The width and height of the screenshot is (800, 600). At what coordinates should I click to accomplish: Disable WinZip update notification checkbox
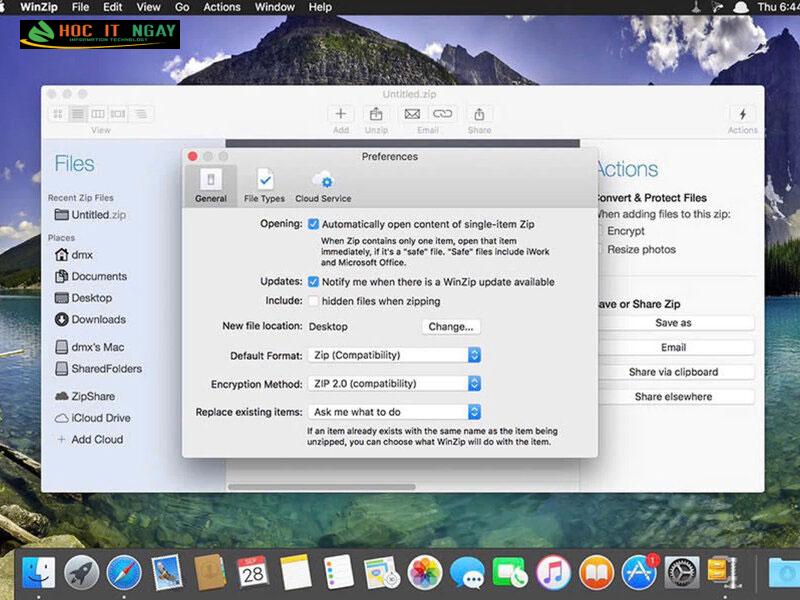click(313, 282)
